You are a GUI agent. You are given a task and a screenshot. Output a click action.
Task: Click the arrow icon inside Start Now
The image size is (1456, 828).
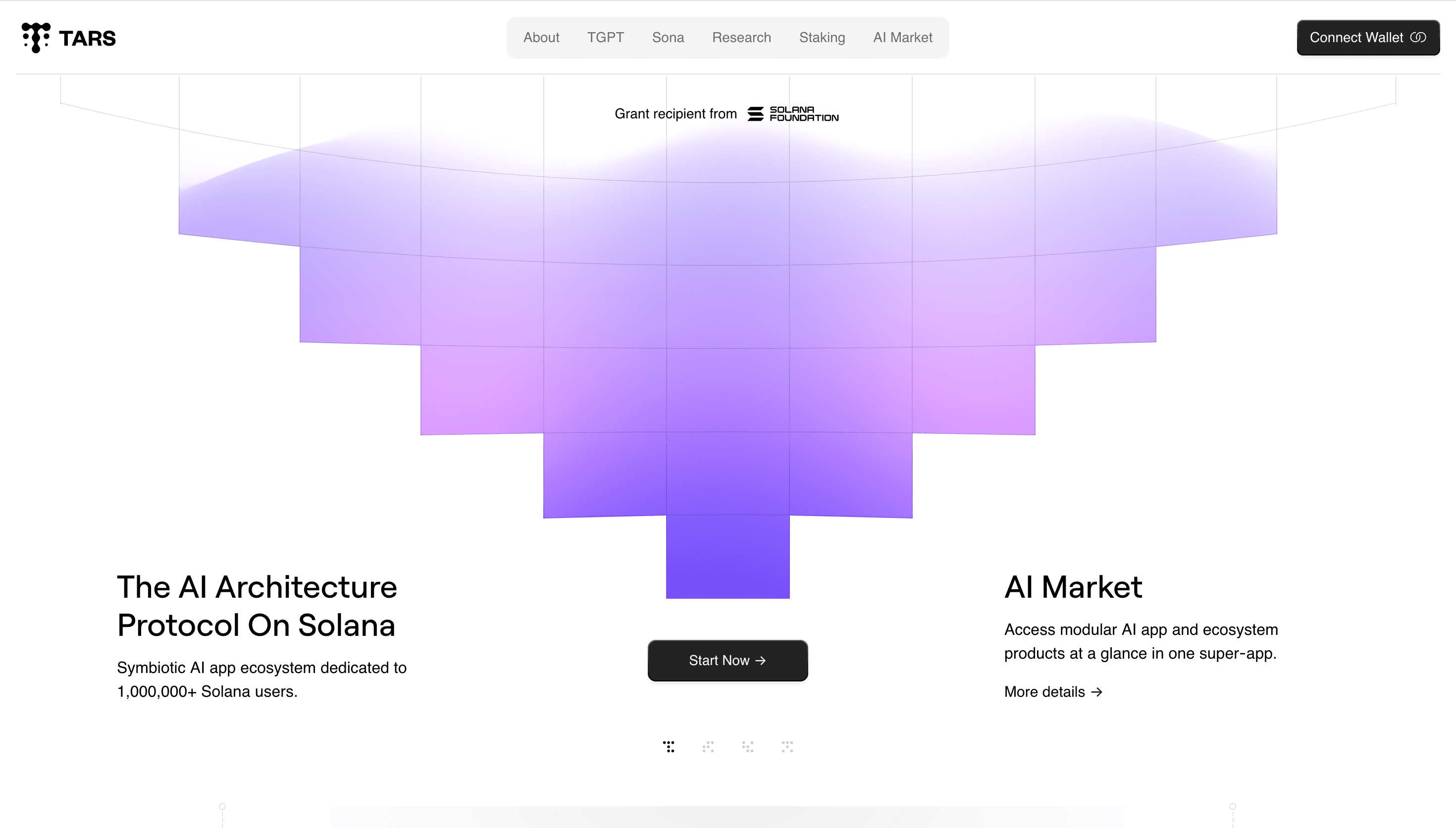coord(761,660)
